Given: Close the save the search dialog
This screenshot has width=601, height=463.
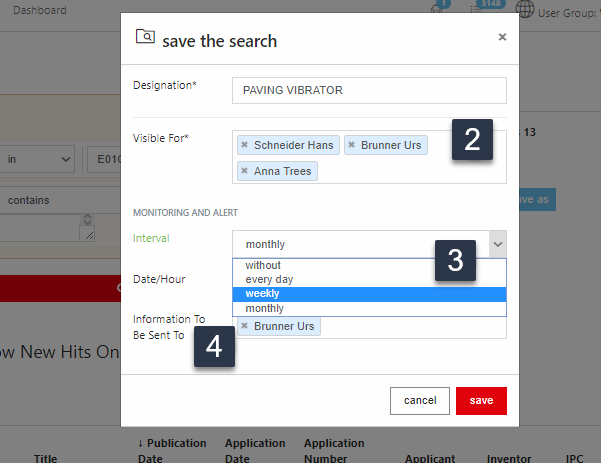Looking at the screenshot, I should click(502, 37).
